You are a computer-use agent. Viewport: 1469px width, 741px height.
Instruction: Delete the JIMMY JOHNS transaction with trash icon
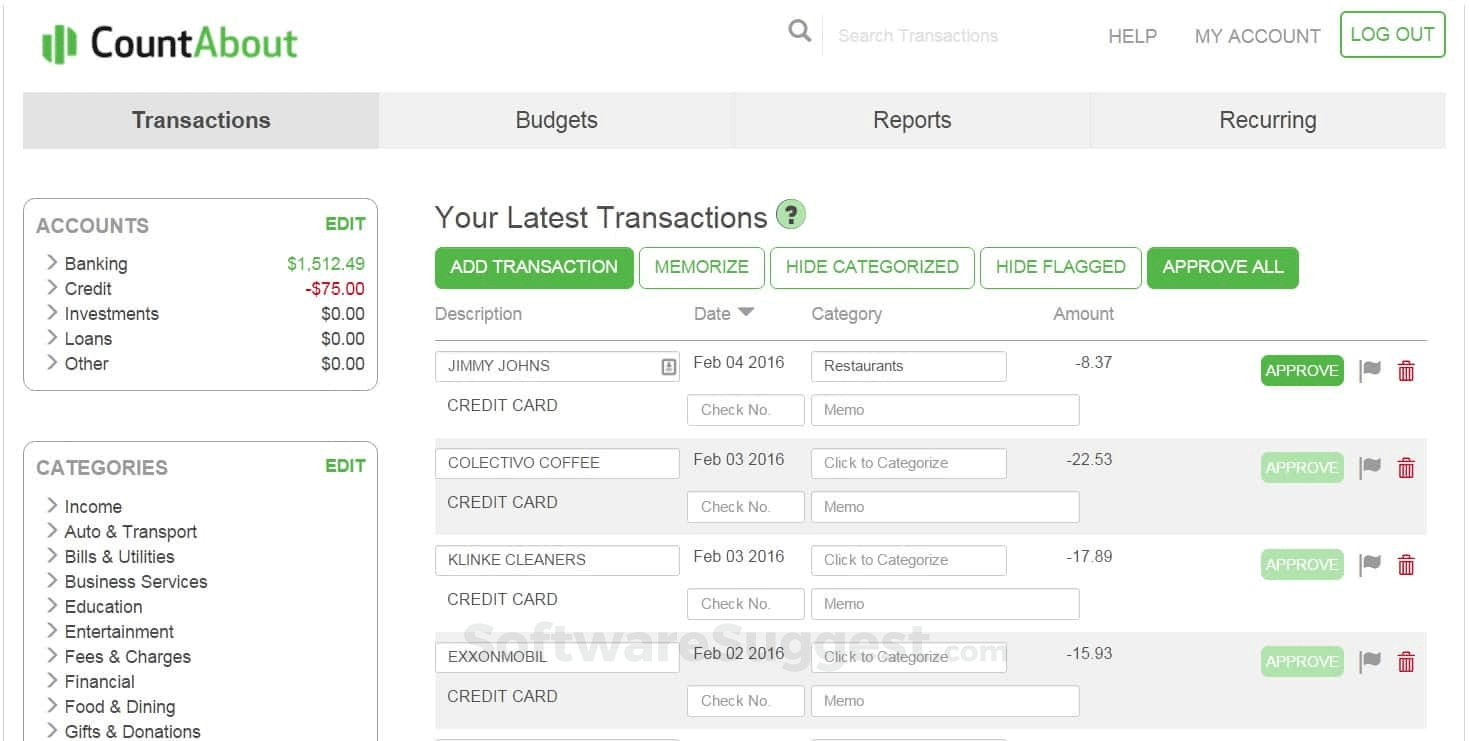[x=1406, y=370]
